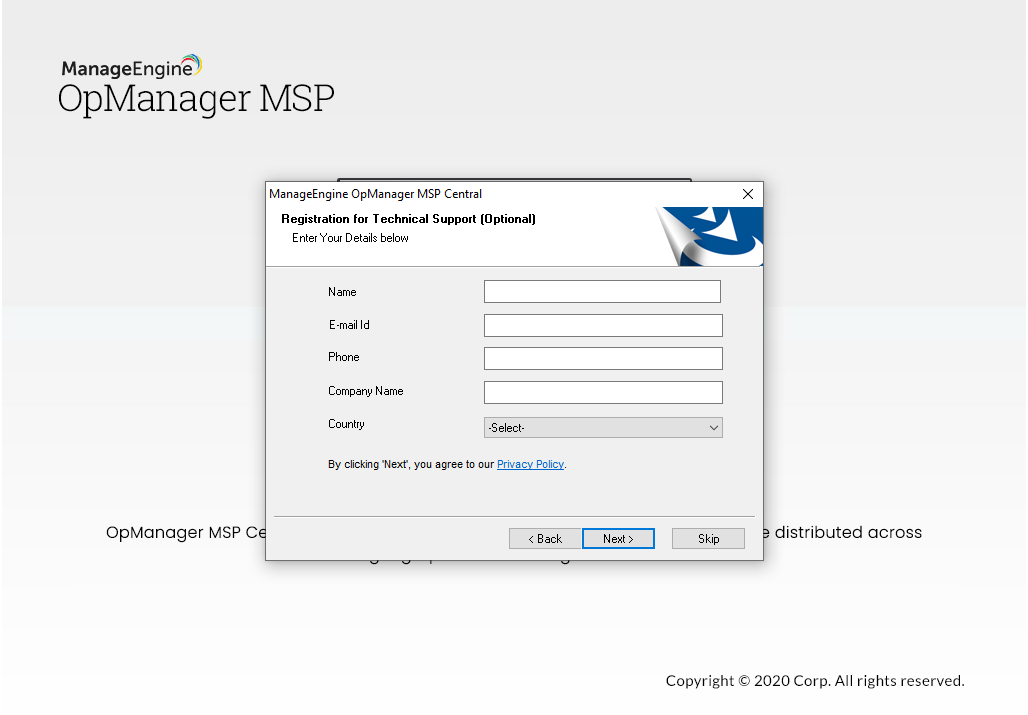The width and height of the screenshot is (1028, 715).
Task: Click the blue arrow page-fold graphic
Action: click(710, 232)
